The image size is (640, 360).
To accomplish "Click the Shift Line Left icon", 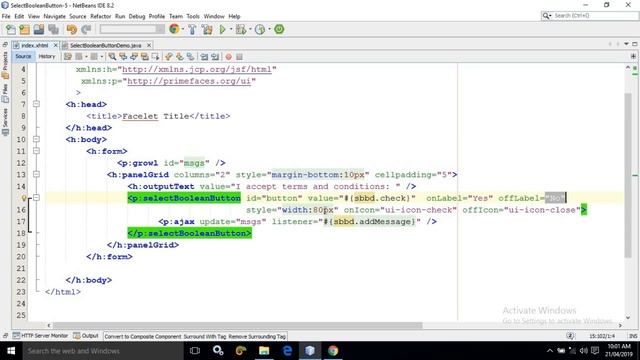I will 204,57.
